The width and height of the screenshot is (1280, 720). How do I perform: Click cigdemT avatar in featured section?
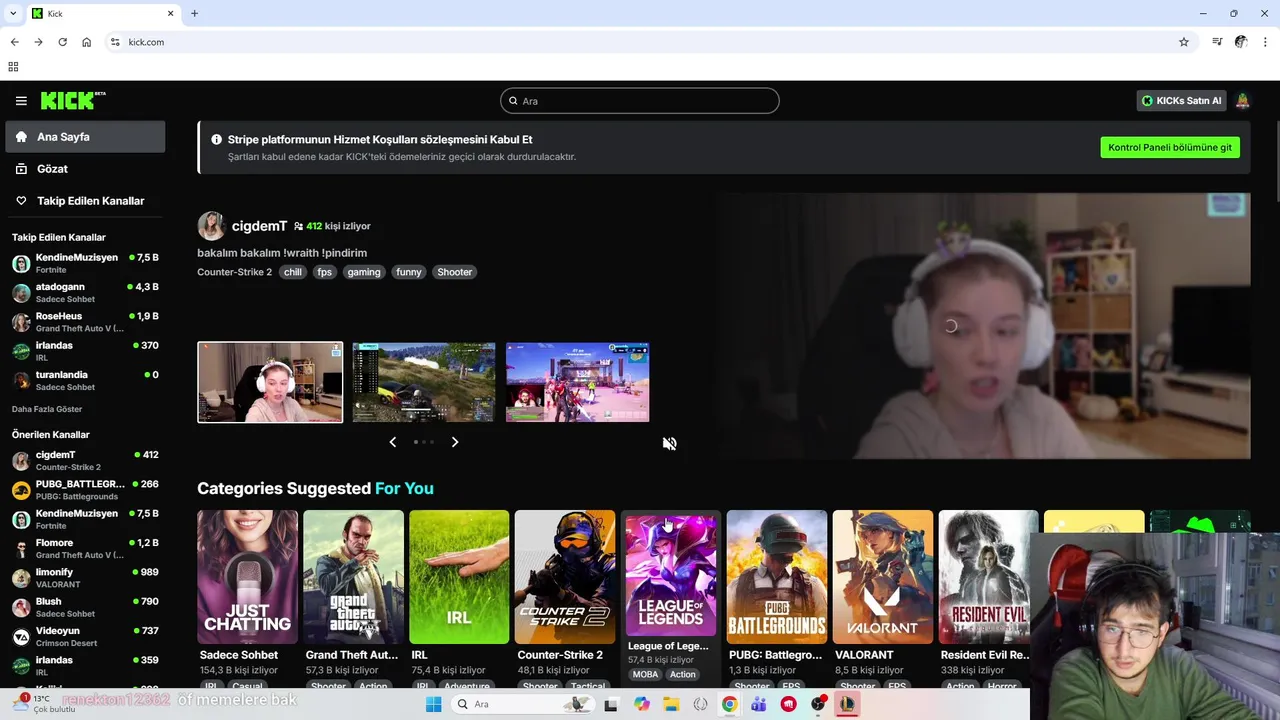211,226
